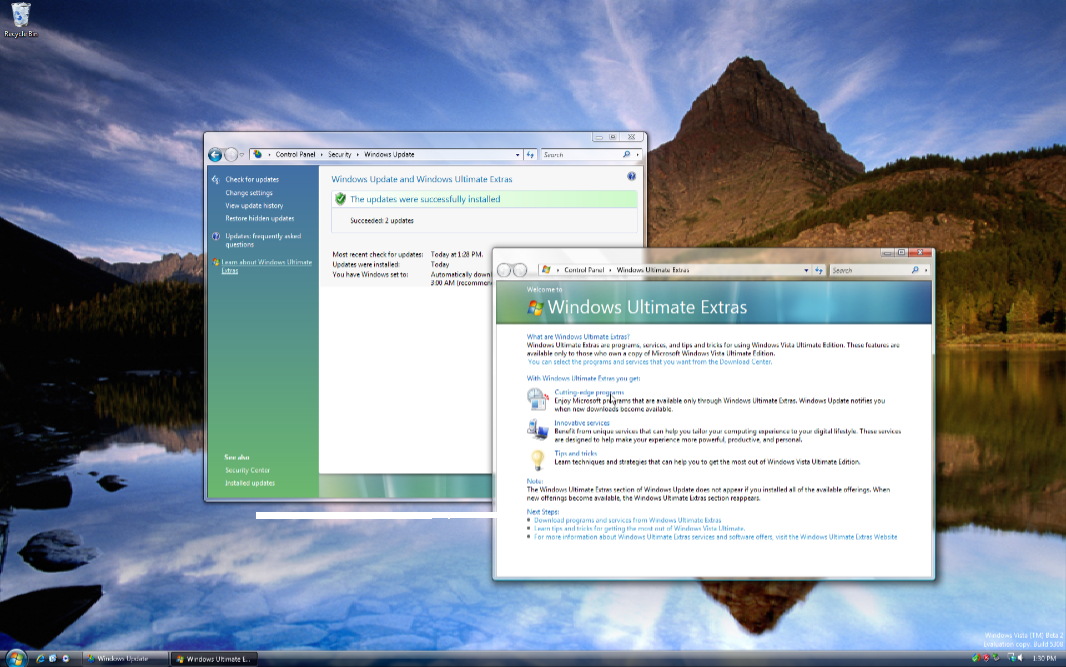Screen dimensions: 1066x667
Task: Click the Tips and tricks lightbulb icon
Action: [x=537, y=458]
